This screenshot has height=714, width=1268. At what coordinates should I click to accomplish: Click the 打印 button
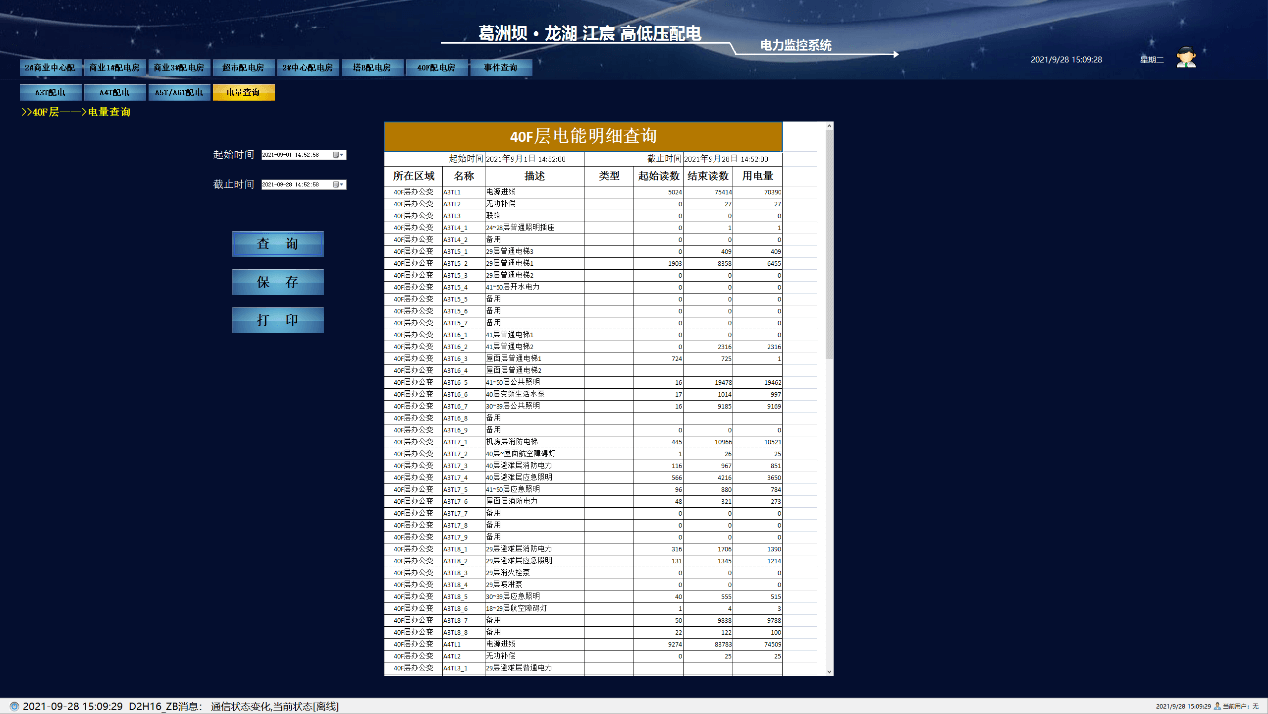pyautogui.click(x=278, y=320)
